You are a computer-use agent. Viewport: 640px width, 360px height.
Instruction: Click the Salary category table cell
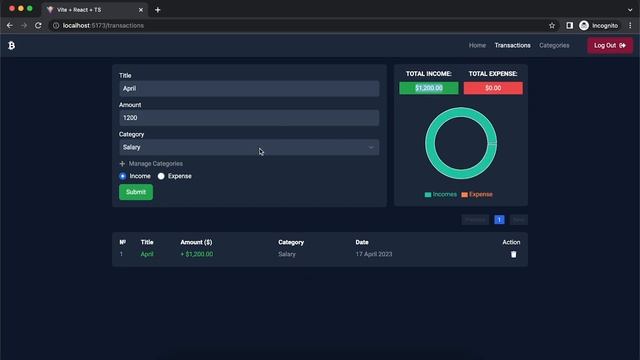287,254
